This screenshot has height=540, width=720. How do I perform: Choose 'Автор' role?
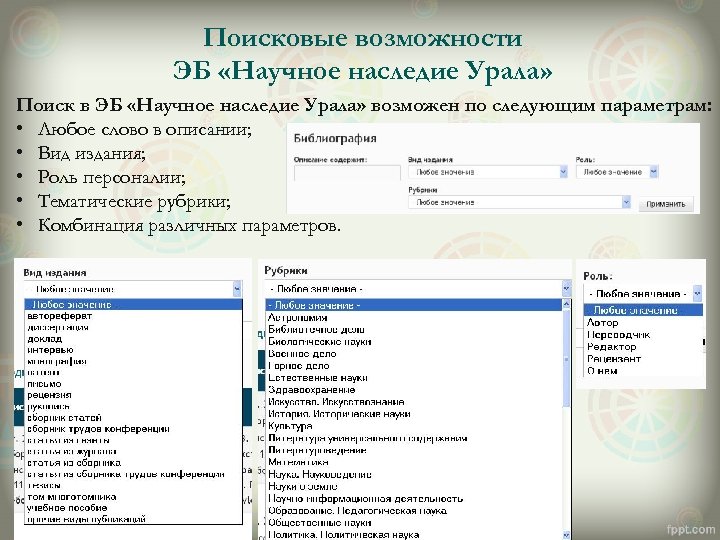643,323
